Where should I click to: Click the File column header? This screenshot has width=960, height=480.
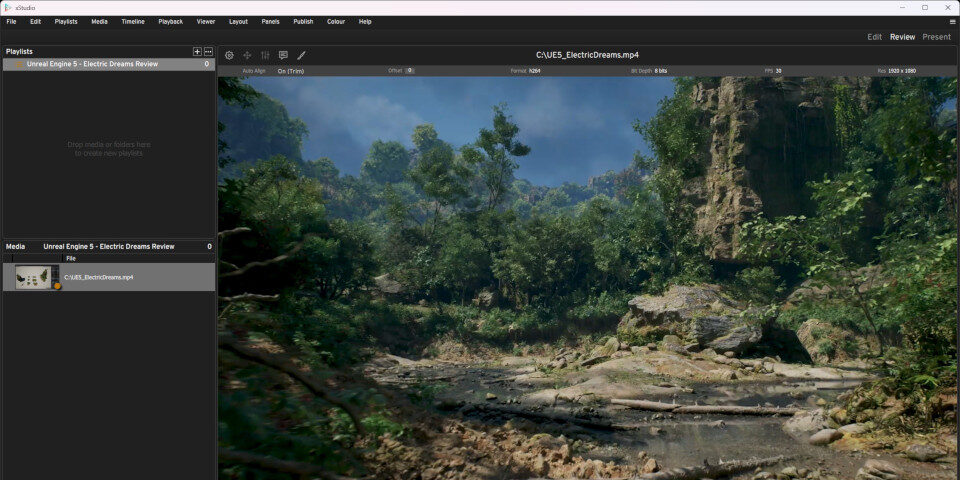click(71, 258)
